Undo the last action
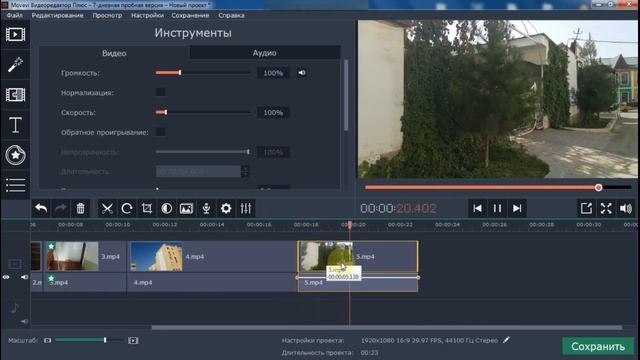The width and height of the screenshot is (640, 360). pyautogui.click(x=41, y=209)
